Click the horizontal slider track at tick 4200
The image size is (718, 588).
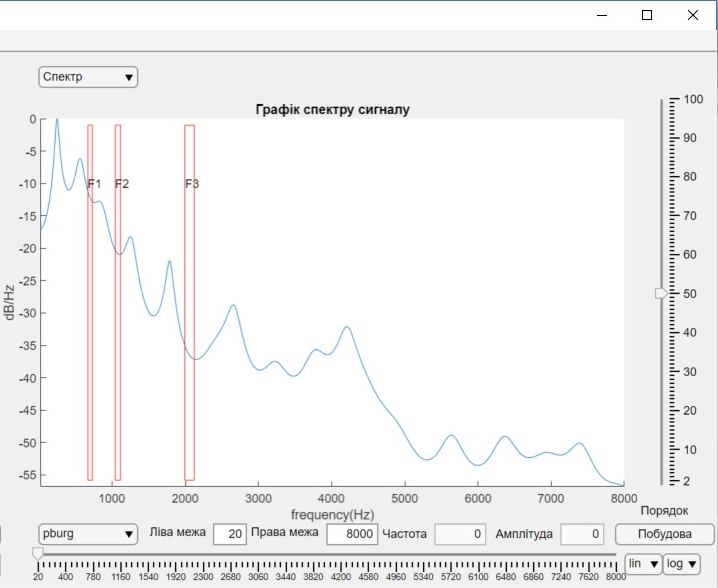click(341, 553)
